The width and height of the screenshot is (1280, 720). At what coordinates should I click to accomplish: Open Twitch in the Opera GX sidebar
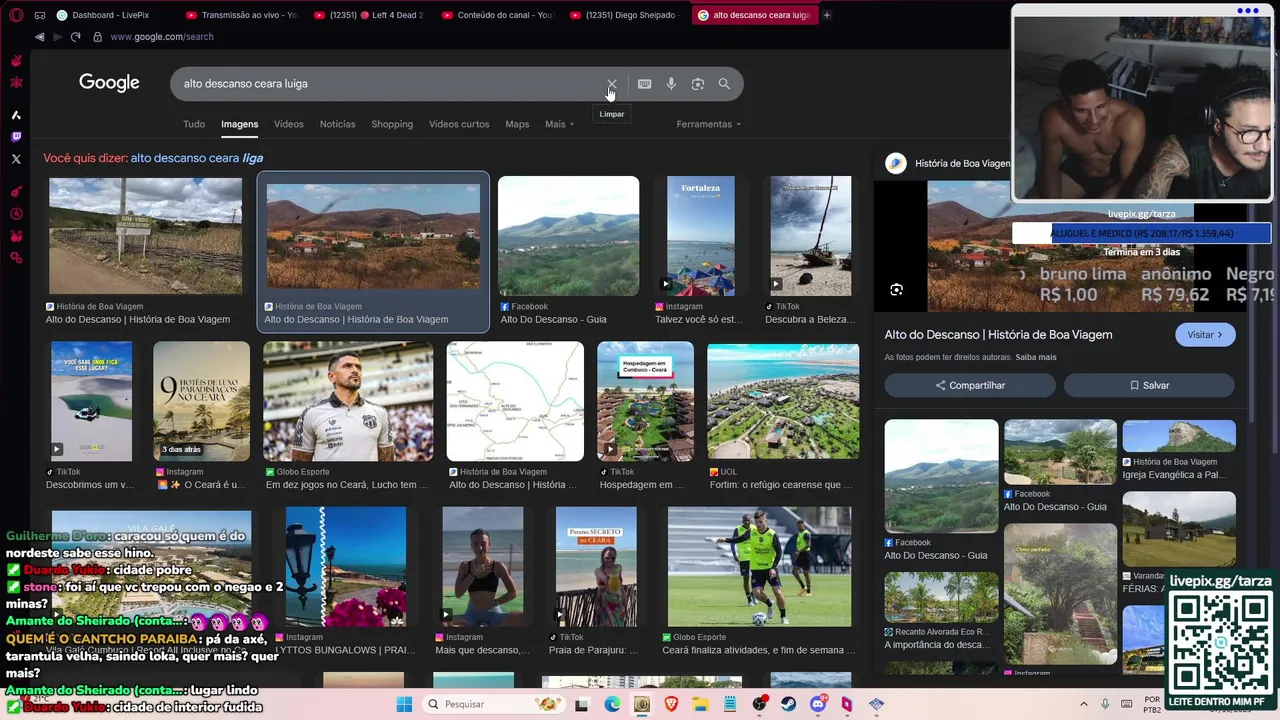click(x=16, y=137)
